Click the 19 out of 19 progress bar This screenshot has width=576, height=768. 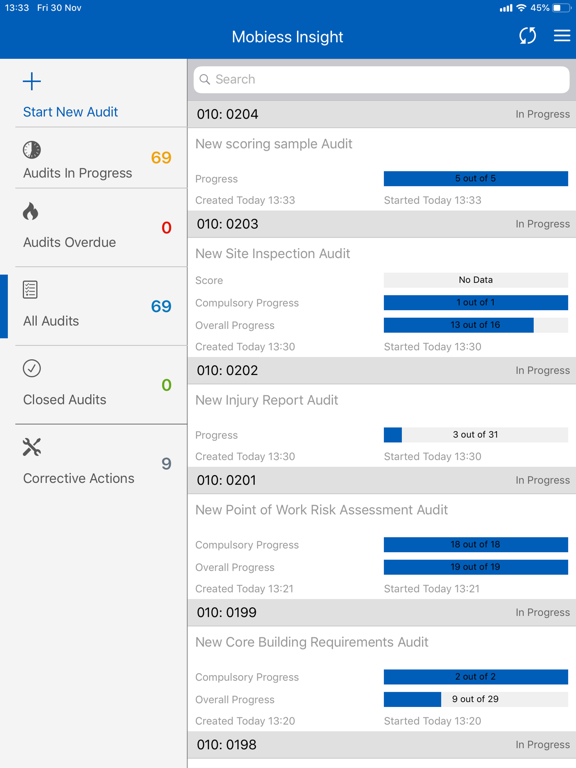(476, 567)
